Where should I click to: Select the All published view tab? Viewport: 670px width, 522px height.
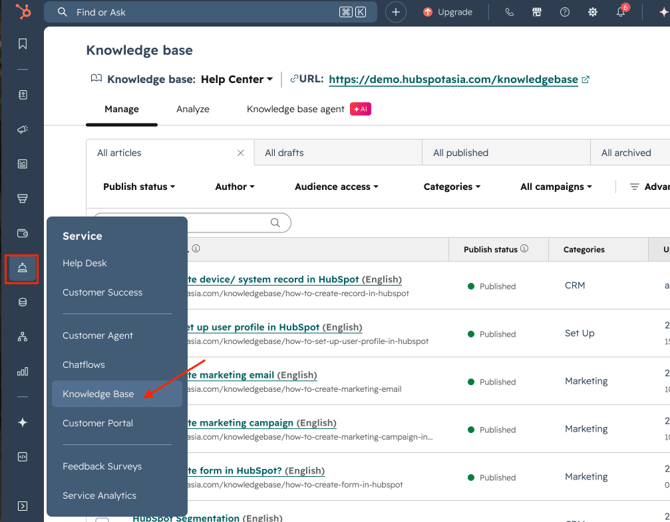[x=506, y=153]
